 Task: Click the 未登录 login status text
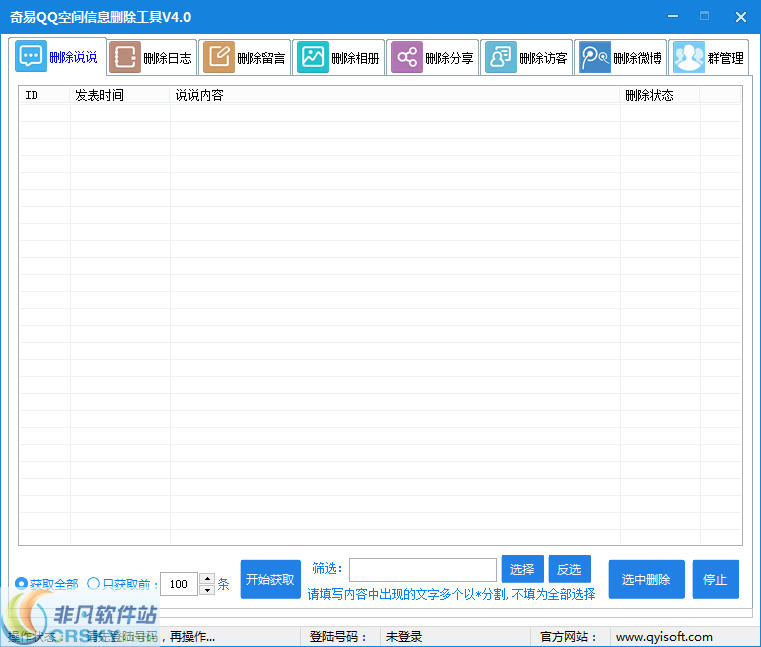404,636
